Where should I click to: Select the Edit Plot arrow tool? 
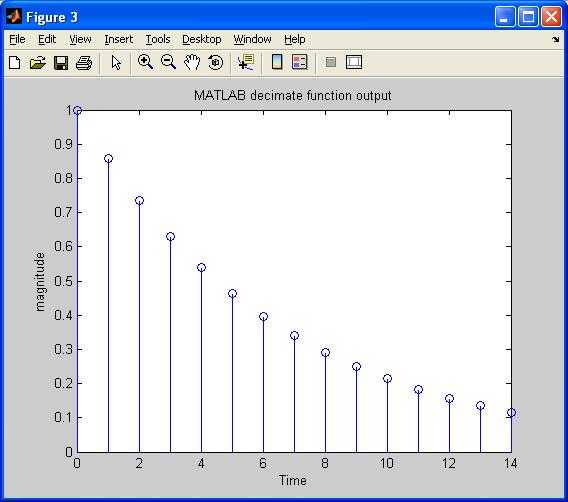tap(116, 63)
